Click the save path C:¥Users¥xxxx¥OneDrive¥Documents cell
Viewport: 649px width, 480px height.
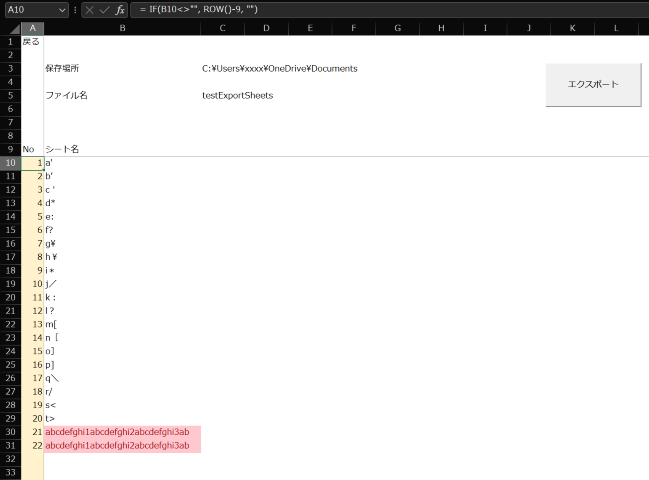click(x=279, y=69)
